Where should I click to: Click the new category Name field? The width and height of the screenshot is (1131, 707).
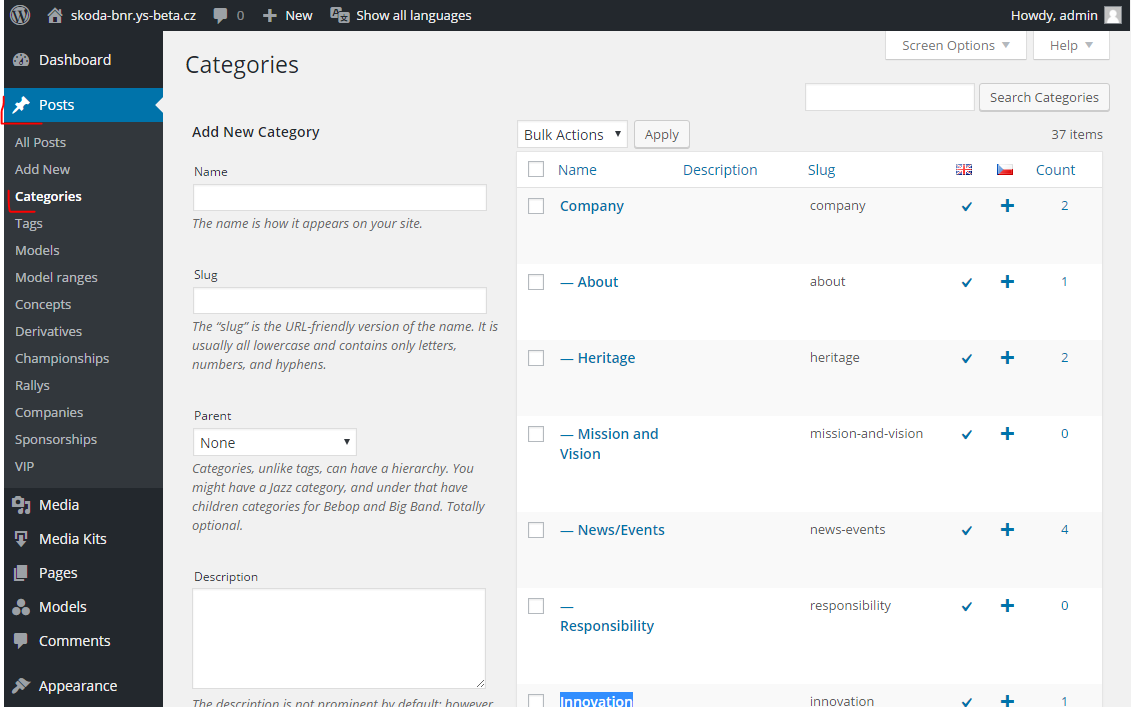pos(340,198)
